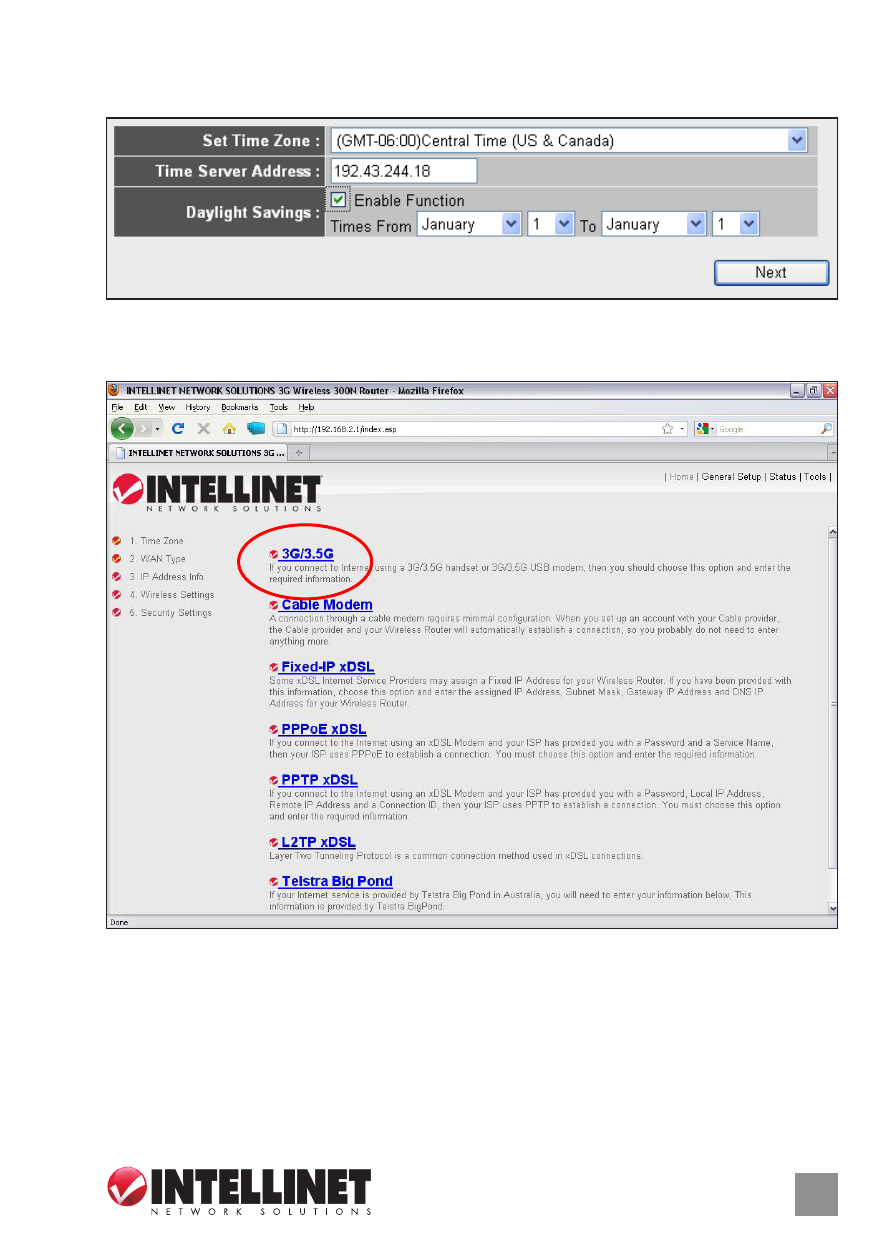Click the red check icon next to L2TP xDSL
893x1259 pixels.
click(274, 843)
